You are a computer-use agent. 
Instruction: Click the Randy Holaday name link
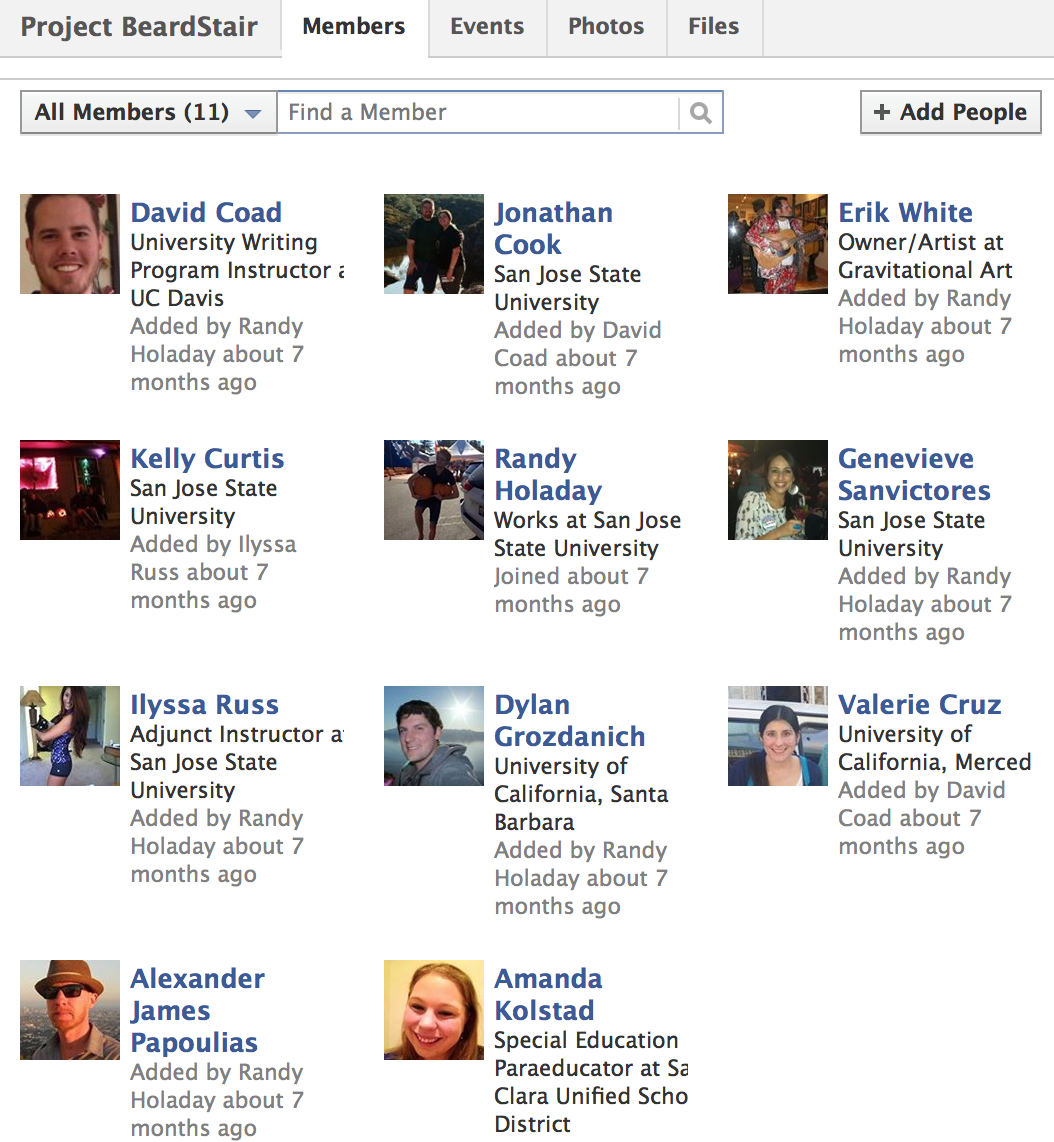[548, 475]
